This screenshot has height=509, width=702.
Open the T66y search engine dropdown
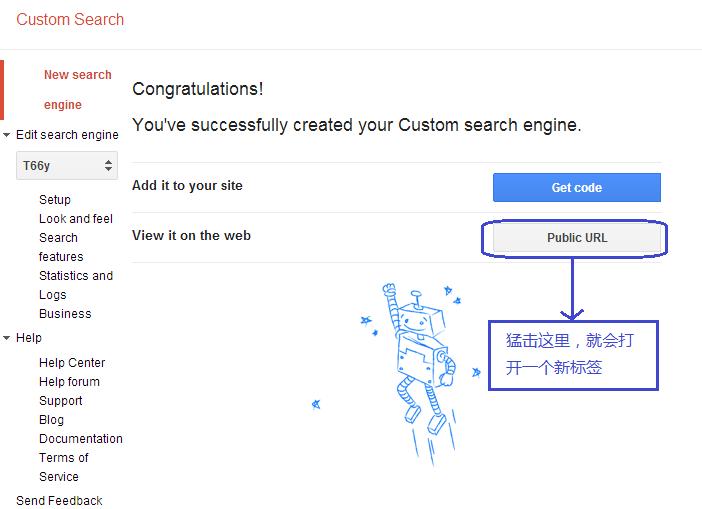pos(67,166)
